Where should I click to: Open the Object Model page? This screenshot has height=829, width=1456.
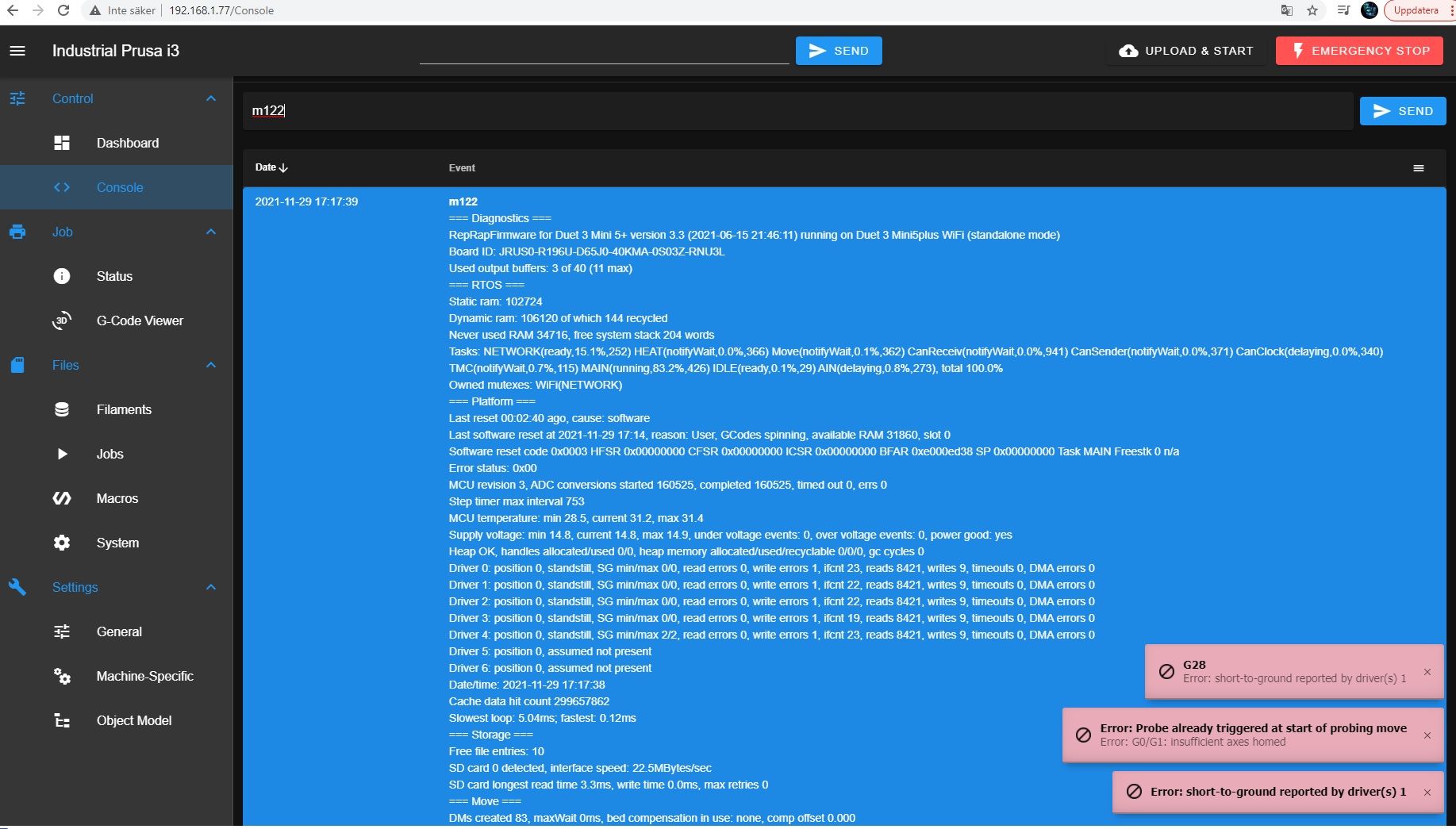[x=117, y=720]
